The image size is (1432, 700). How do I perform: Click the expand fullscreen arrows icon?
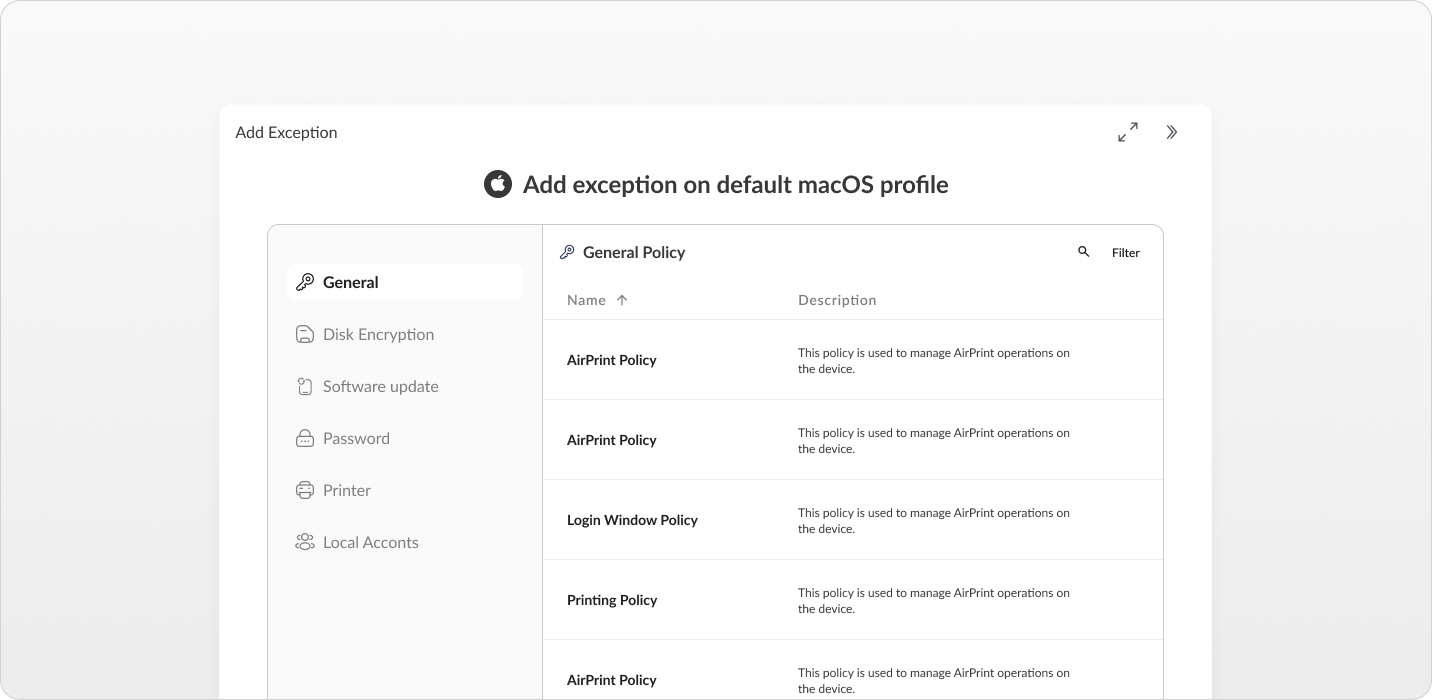1128,132
